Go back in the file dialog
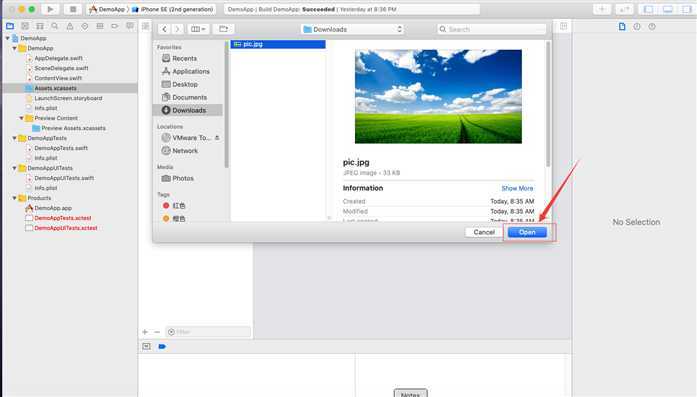The width and height of the screenshot is (697, 397). coord(164,29)
